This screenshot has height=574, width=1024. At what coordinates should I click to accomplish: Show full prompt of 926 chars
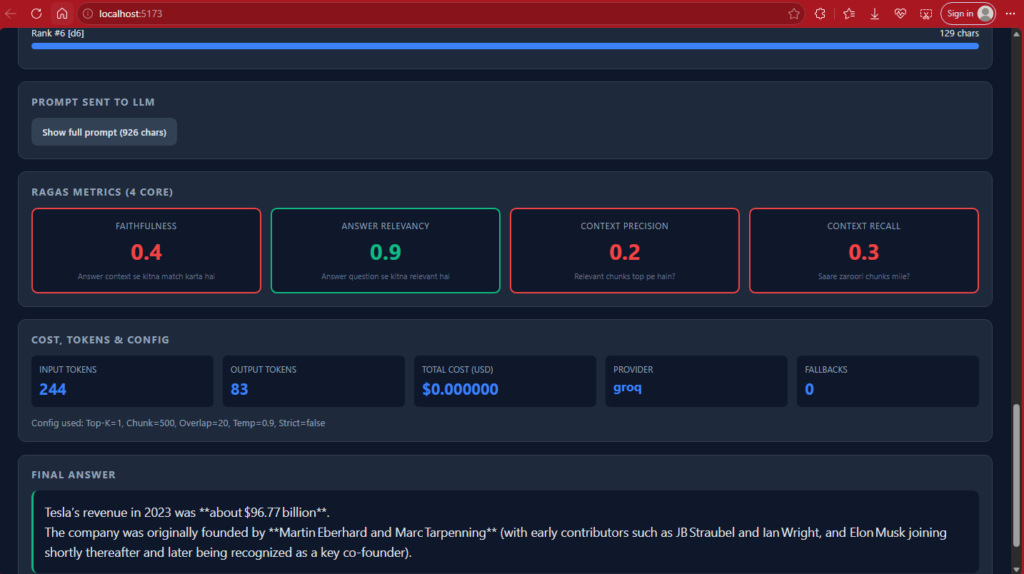(x=104, y=132)
